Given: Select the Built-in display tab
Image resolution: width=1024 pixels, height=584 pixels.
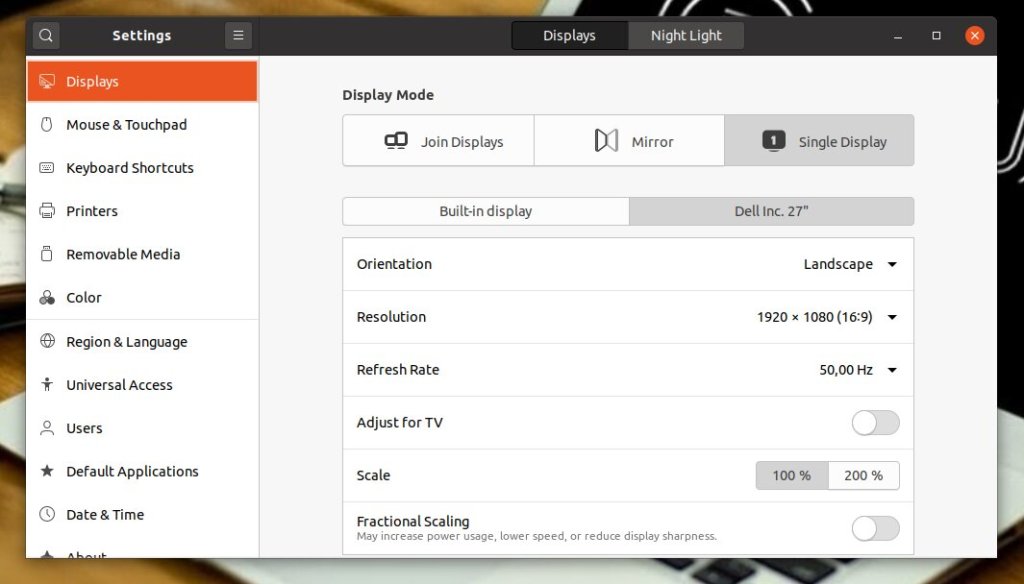Looking at the screenshot, I should click(x=485, y=212).
